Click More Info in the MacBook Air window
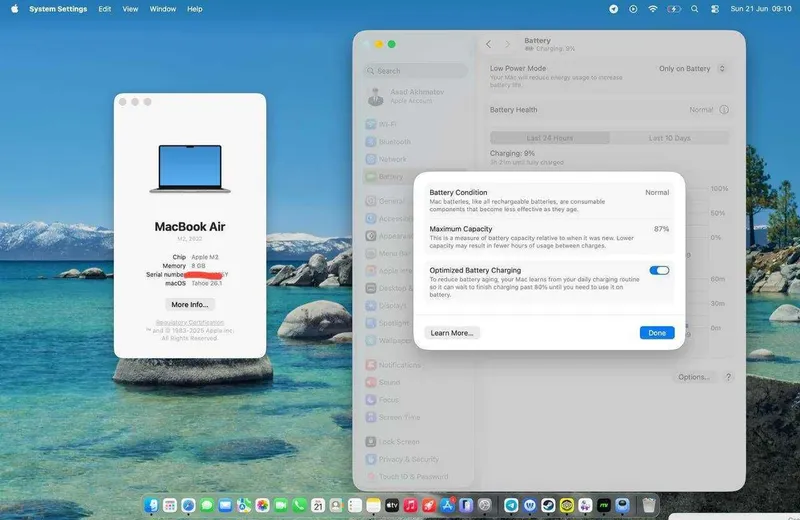800x520 pixels. [190, 304]
